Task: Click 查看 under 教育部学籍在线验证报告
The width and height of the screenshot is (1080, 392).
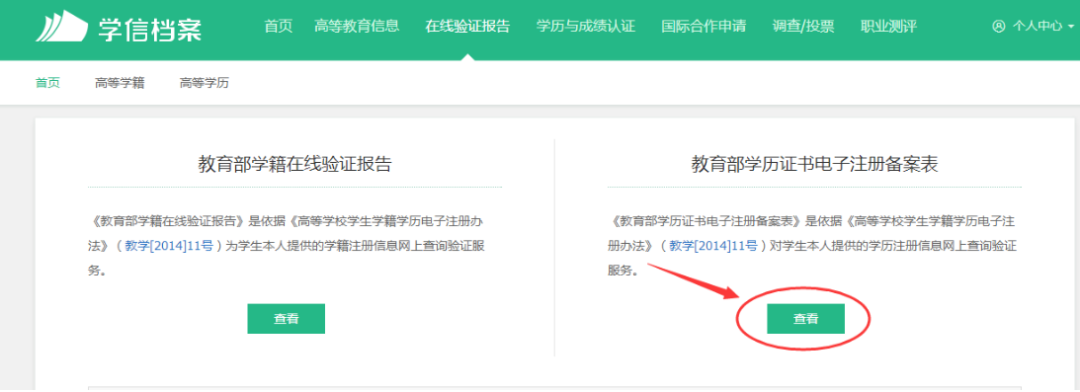Action: [x=286, y=318]
